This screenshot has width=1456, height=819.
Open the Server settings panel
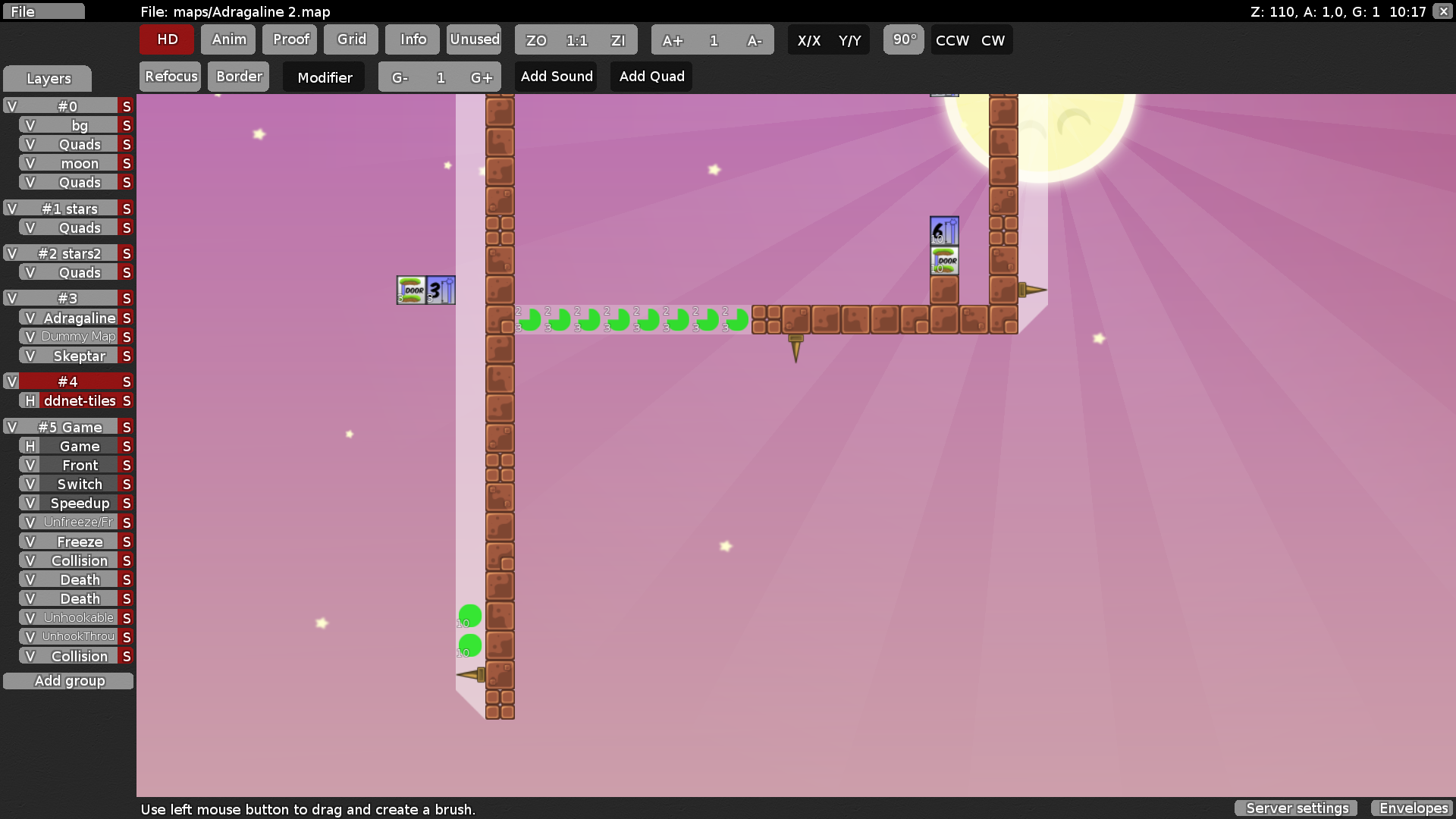tap(1296, 808)
